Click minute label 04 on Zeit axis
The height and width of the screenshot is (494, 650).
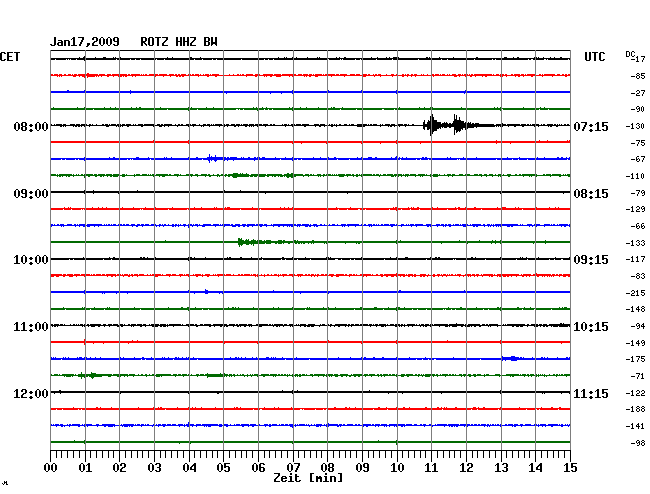(x=189, y=468)
